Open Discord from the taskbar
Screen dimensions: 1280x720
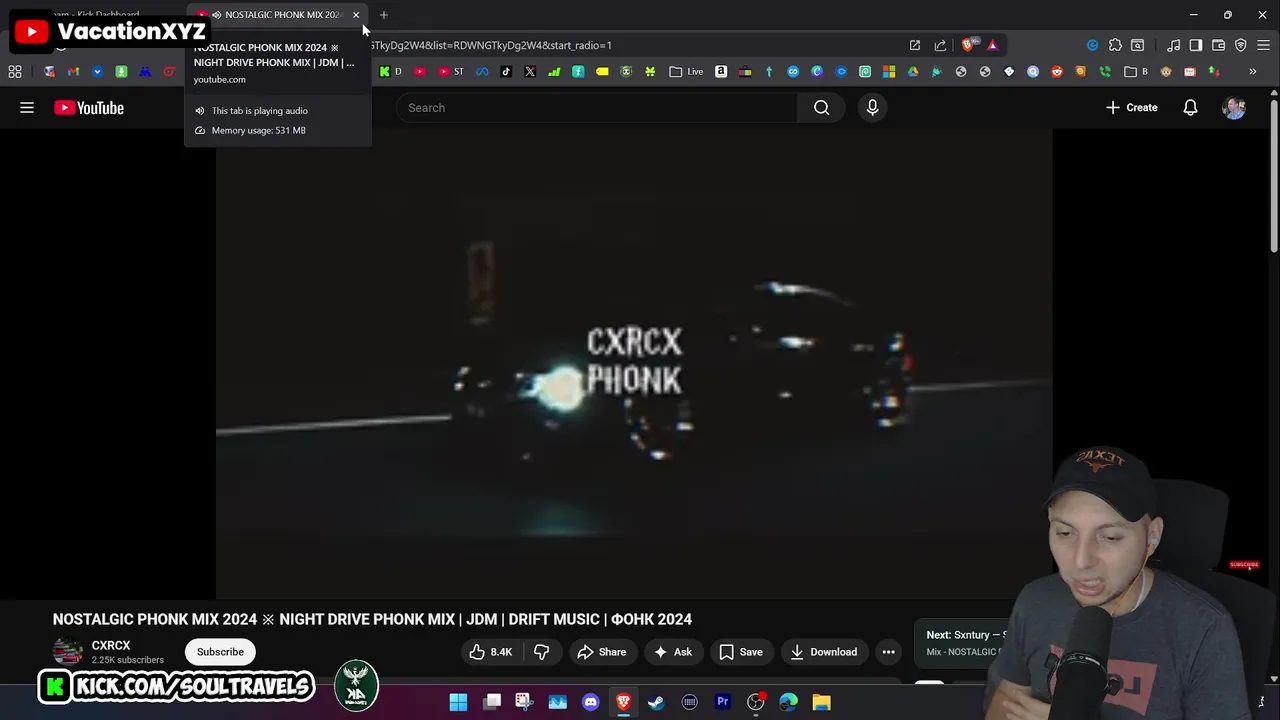click(591, 702)
